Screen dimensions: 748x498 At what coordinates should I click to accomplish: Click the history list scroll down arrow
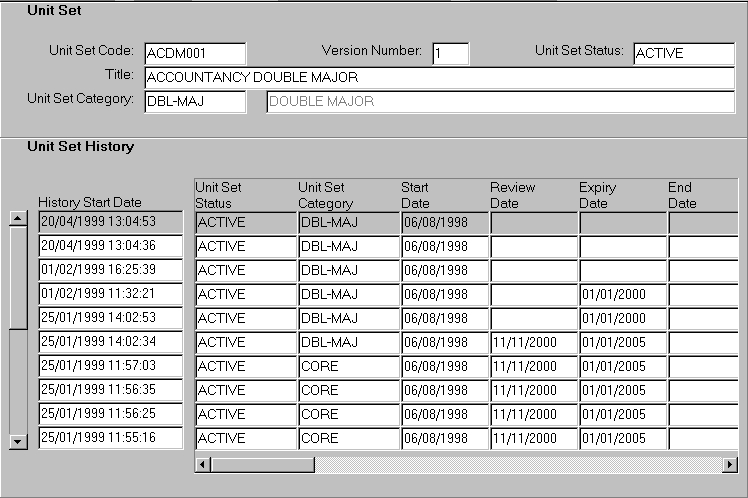pyautogui.click(x=18, y=440)
